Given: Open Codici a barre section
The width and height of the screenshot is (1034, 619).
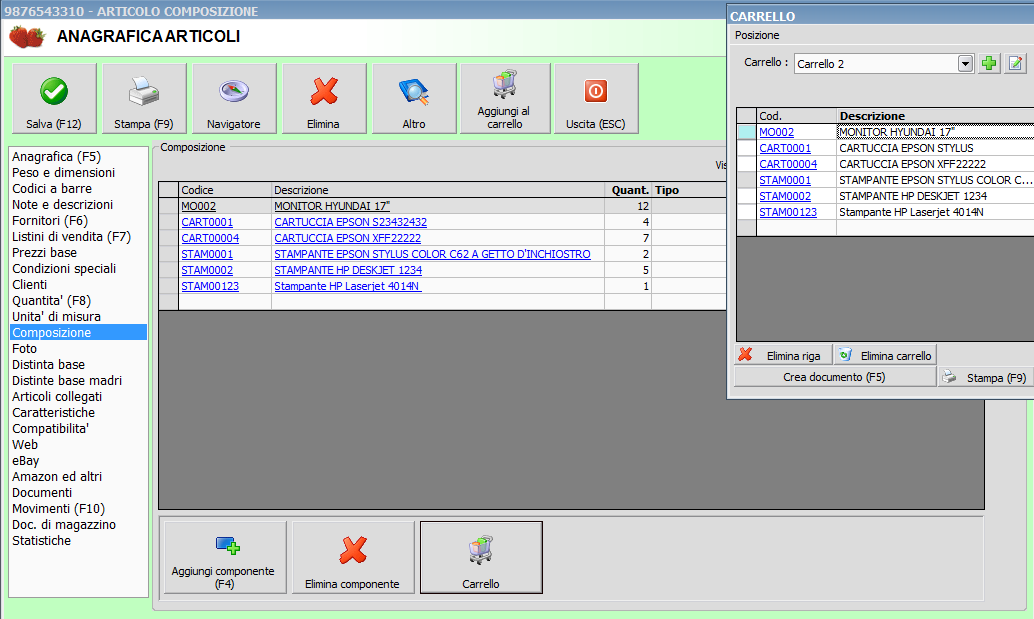Looking at the screenshot, I should click(x=51, y=189).
